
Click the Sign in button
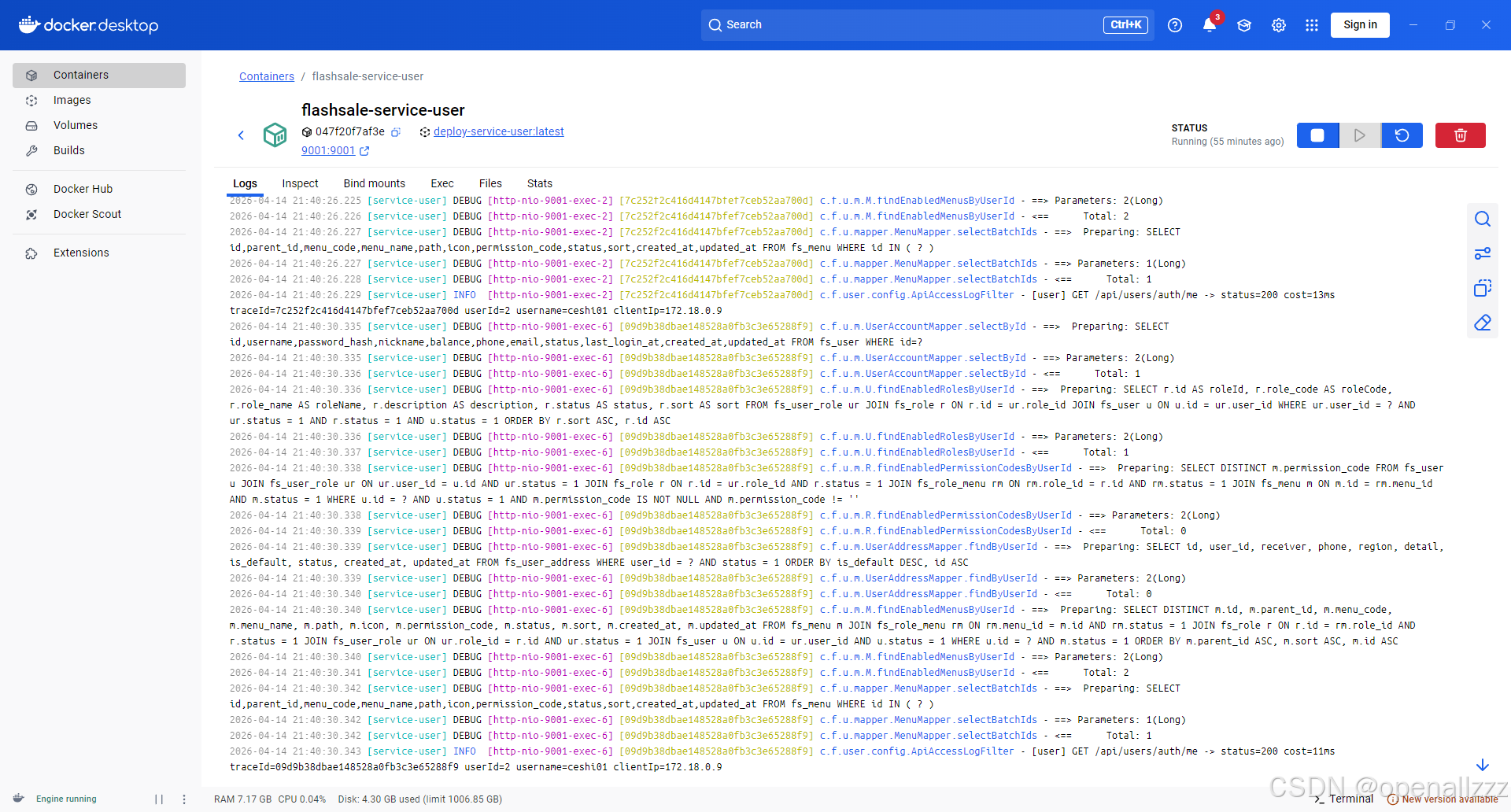(1360, 25)
